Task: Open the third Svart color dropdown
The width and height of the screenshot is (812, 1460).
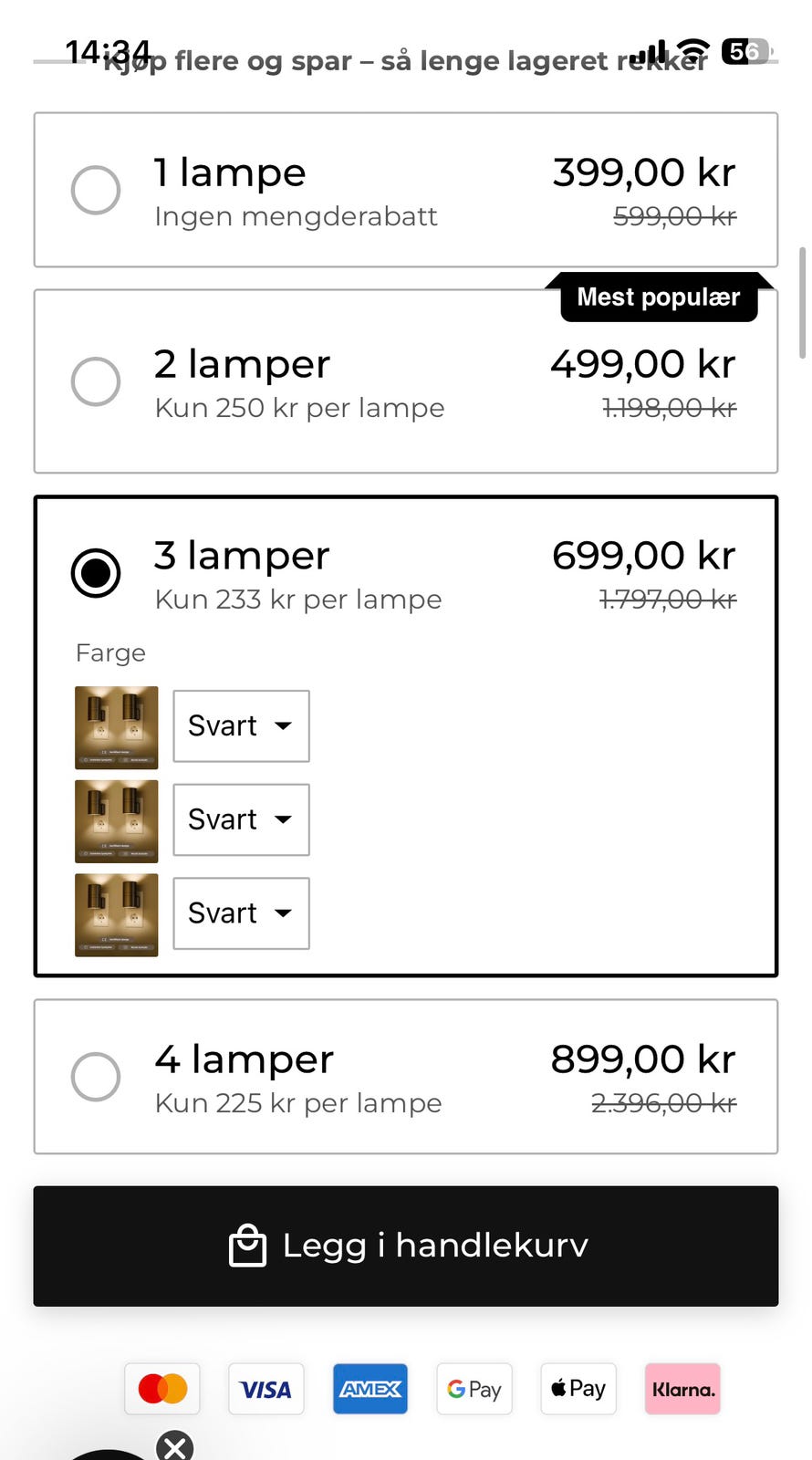Action: [x=241, y=913]
